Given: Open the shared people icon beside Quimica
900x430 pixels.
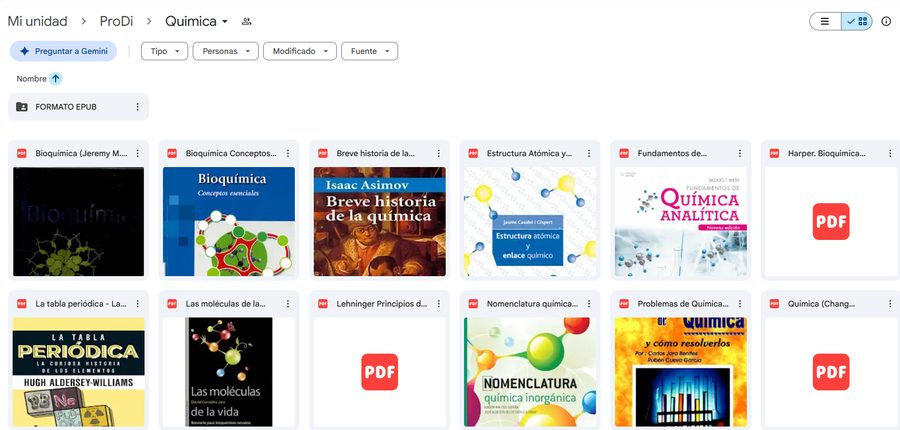Looking at the screenshot, I should point(247,21).
